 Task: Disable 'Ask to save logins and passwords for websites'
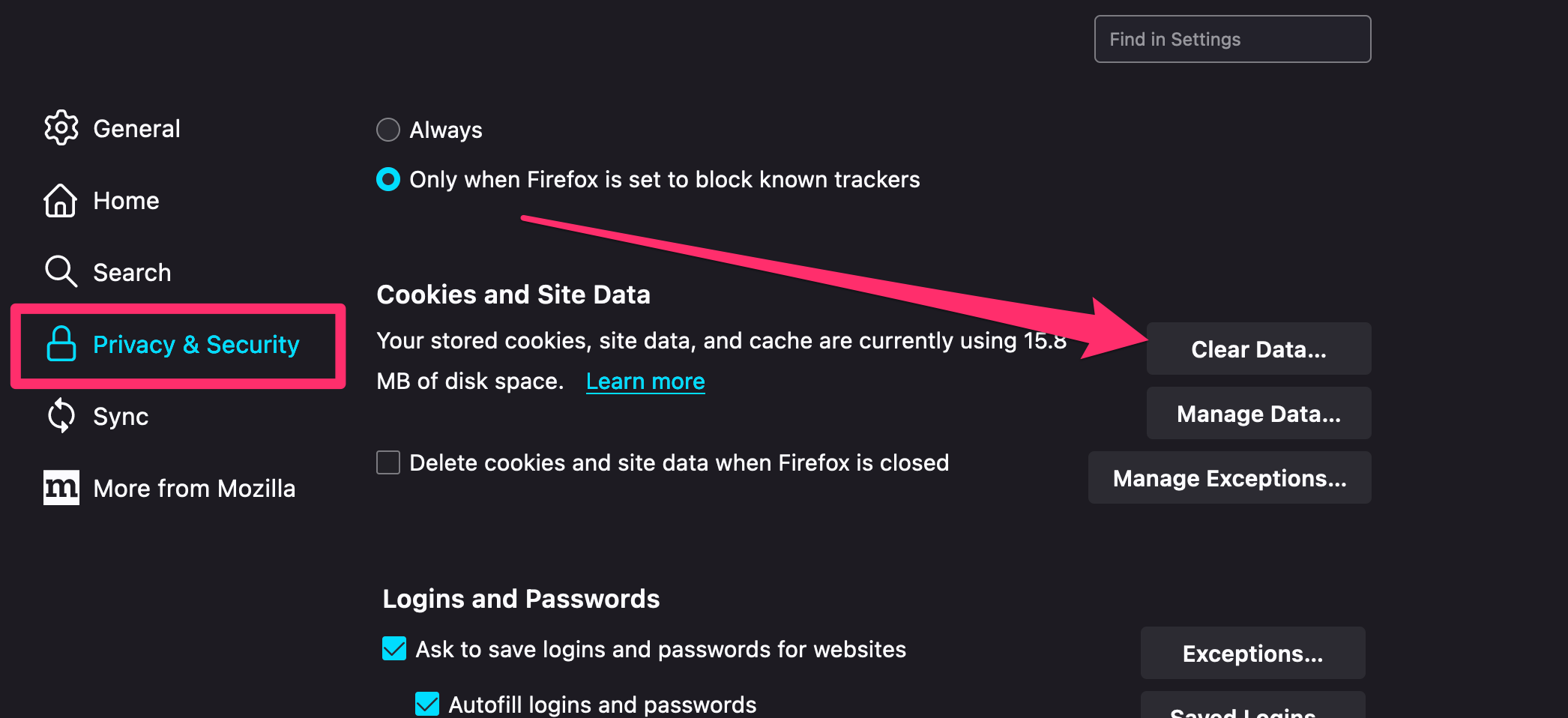click(393, 649)
